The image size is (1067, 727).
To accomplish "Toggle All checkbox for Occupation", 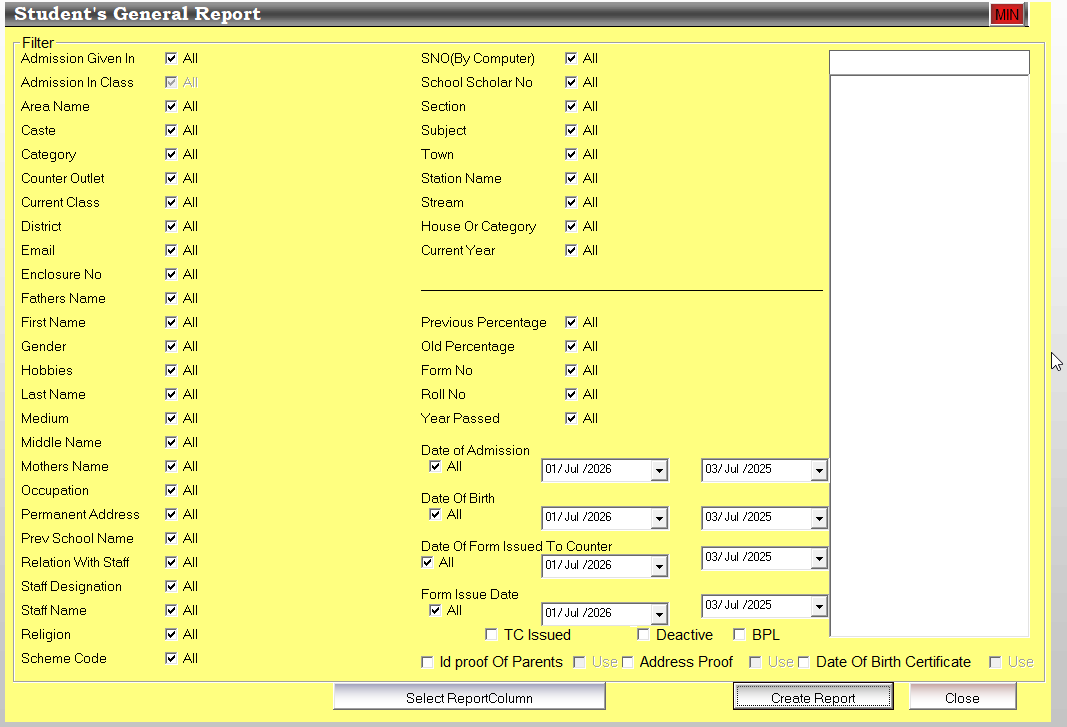I will 171,490.
